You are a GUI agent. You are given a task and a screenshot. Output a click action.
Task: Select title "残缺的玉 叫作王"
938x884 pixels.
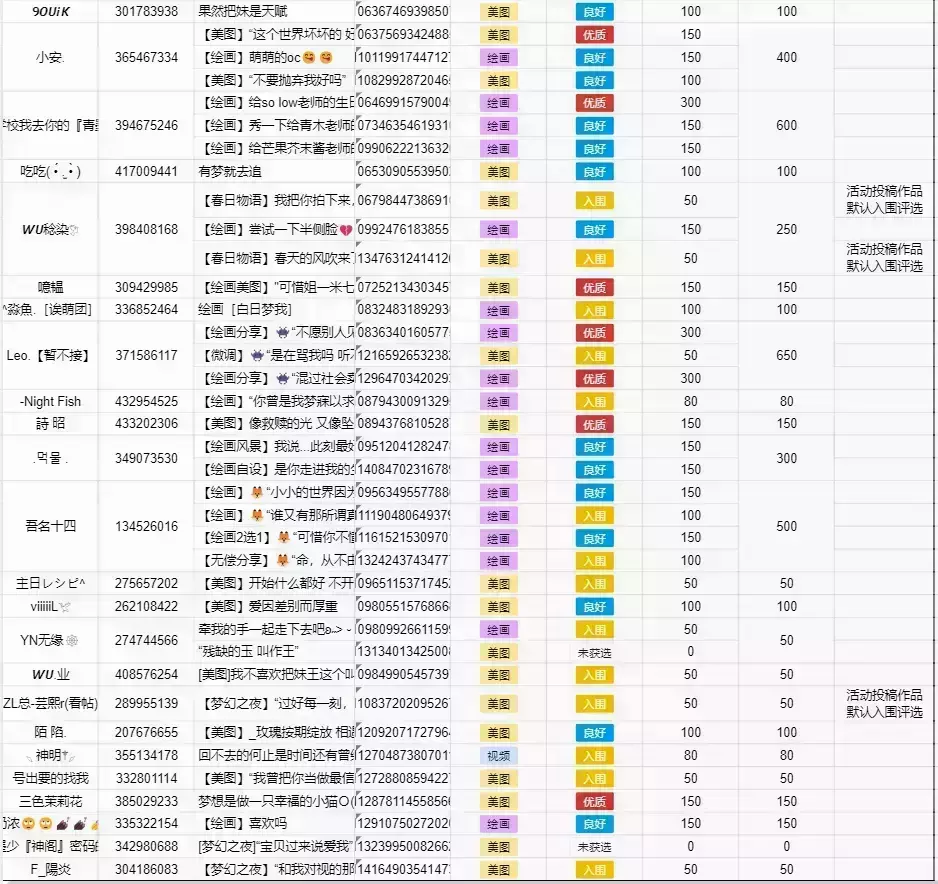[x=248, y=652]
